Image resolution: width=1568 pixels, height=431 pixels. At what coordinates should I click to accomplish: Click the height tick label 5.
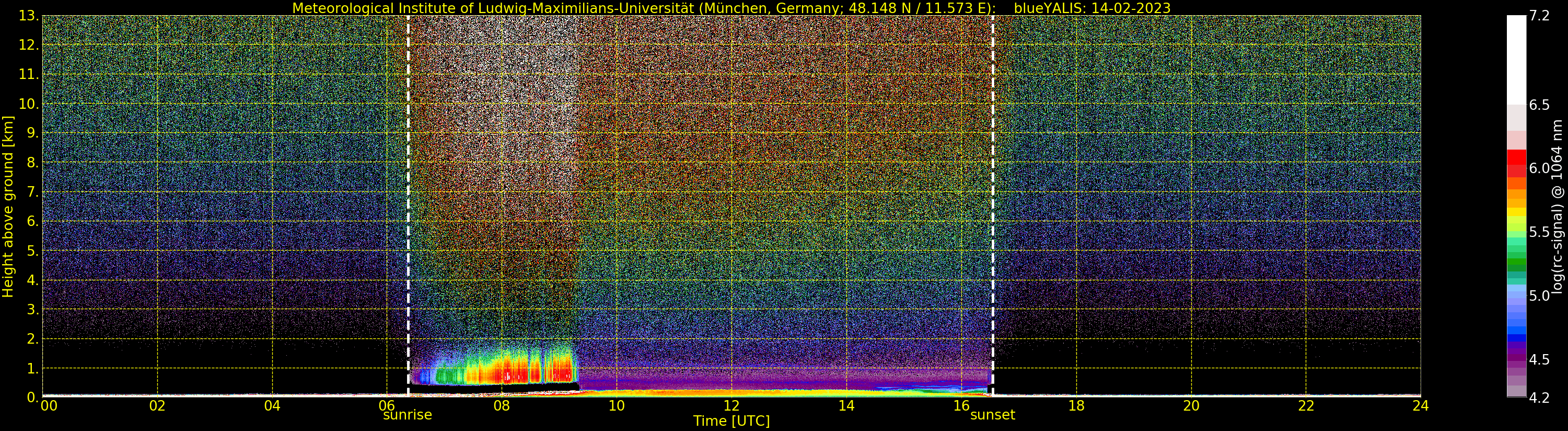tap(33, 251)
